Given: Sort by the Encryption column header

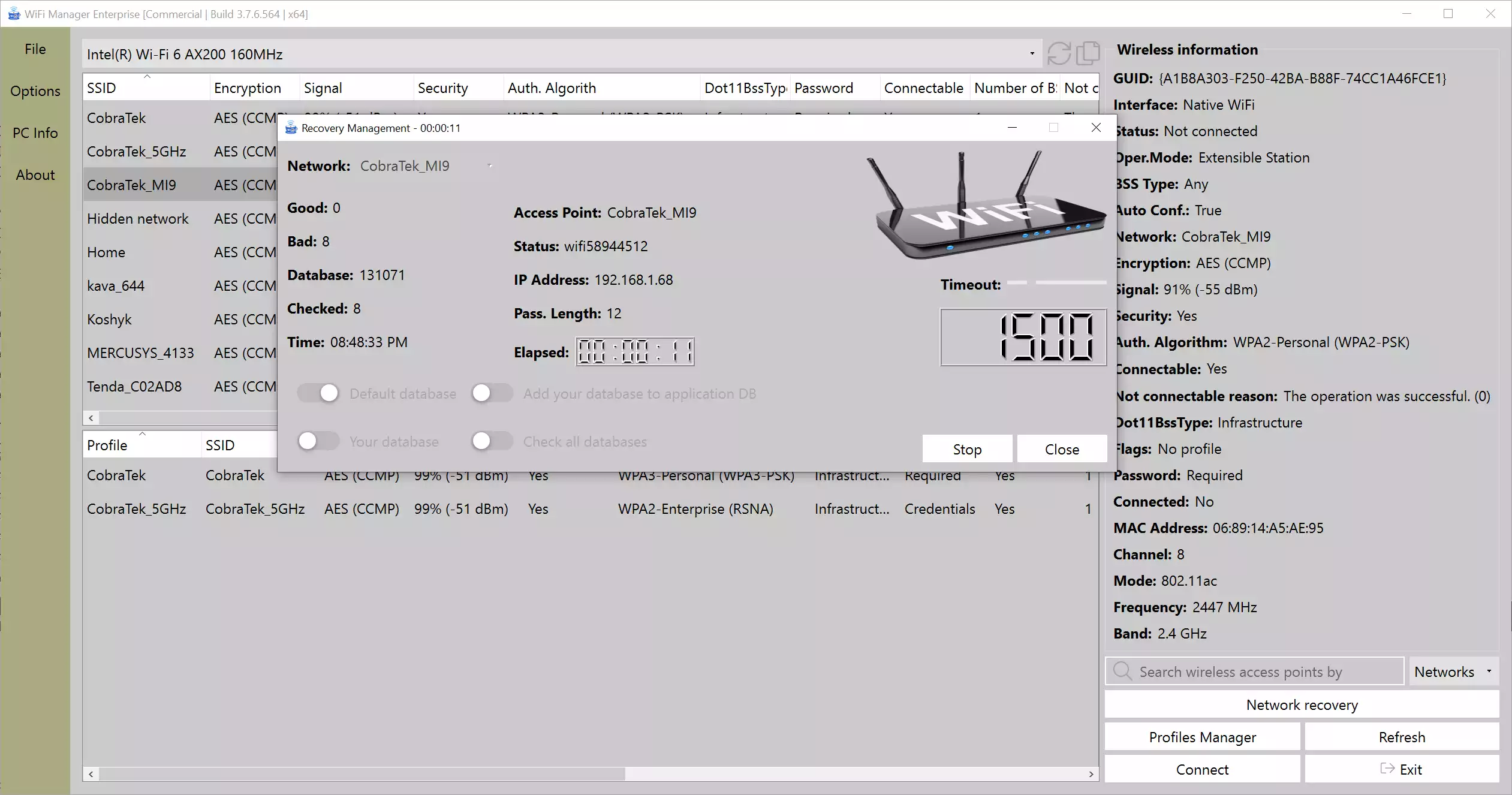Looking at the screenshot, I should click(x=255, y=88).
